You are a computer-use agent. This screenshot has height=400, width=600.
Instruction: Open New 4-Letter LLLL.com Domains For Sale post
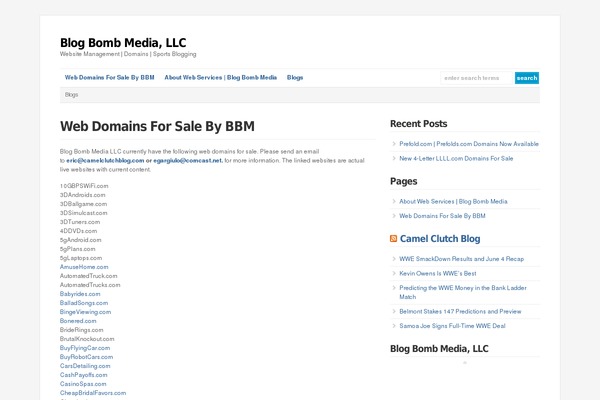coord(456,158)
